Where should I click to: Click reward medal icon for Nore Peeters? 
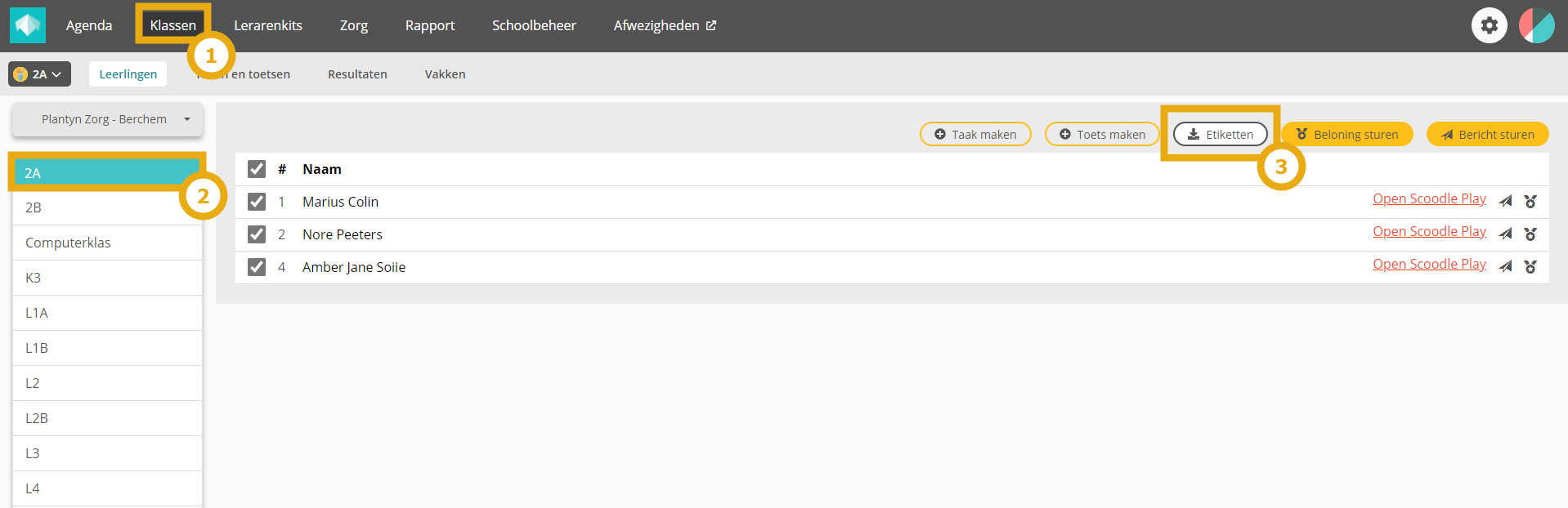(1530, 234)
